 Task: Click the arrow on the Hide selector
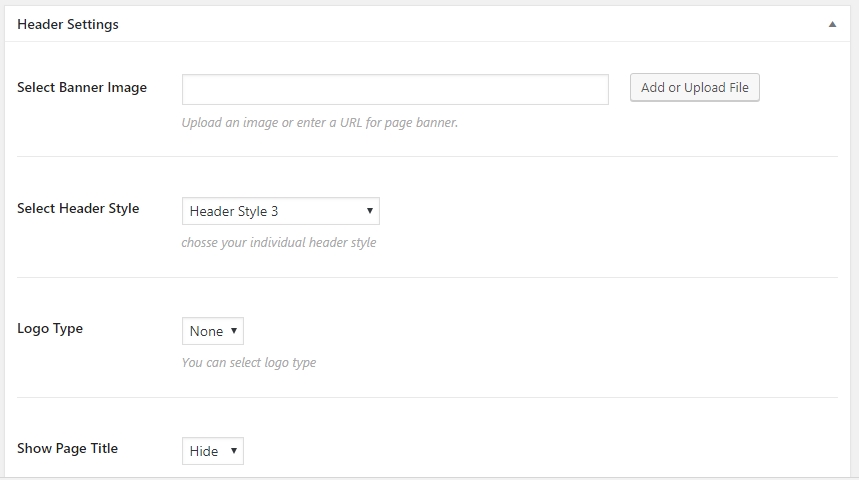pyautogui.click(x=233, y=451)
